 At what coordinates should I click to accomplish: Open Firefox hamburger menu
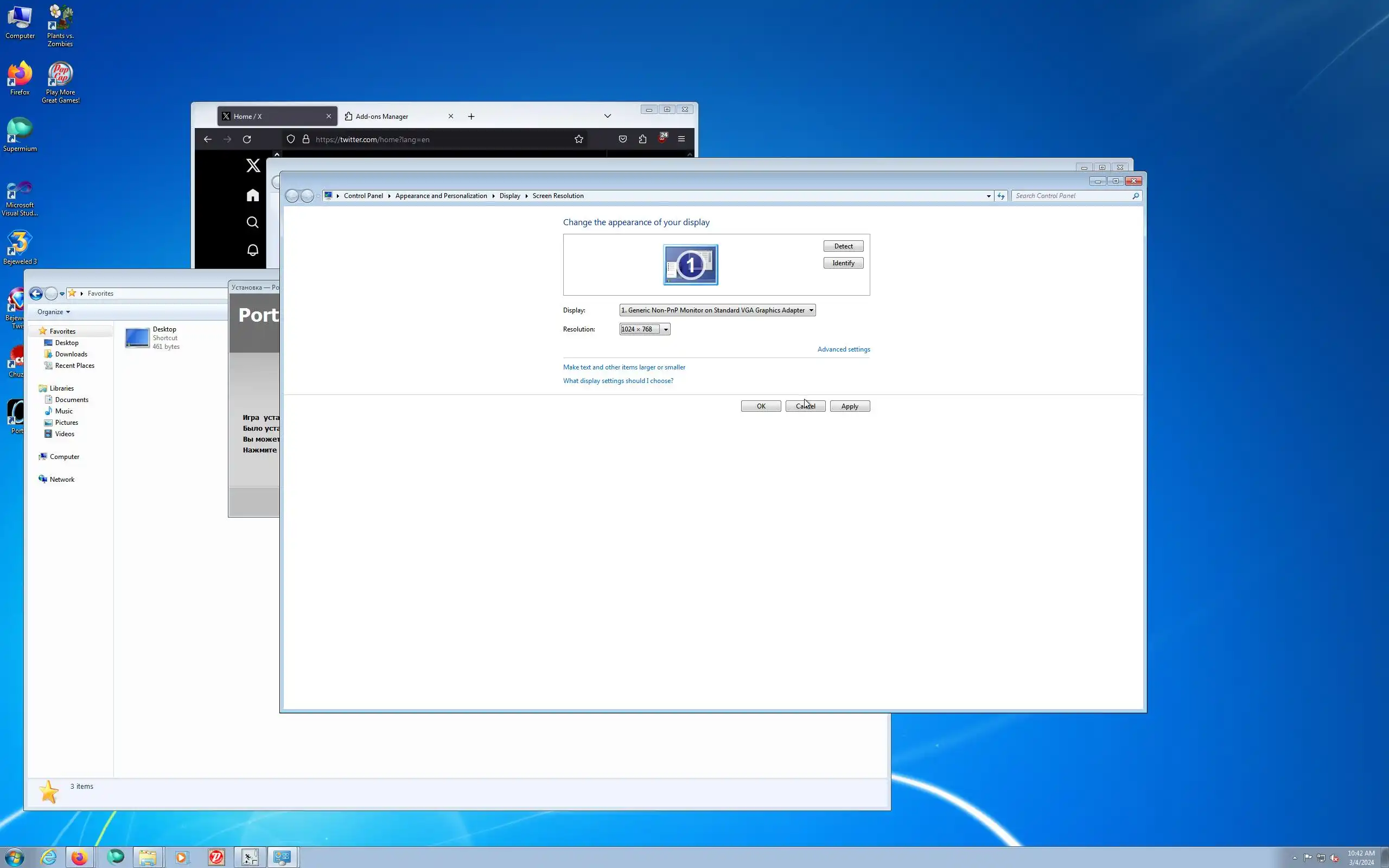(681, 139)
